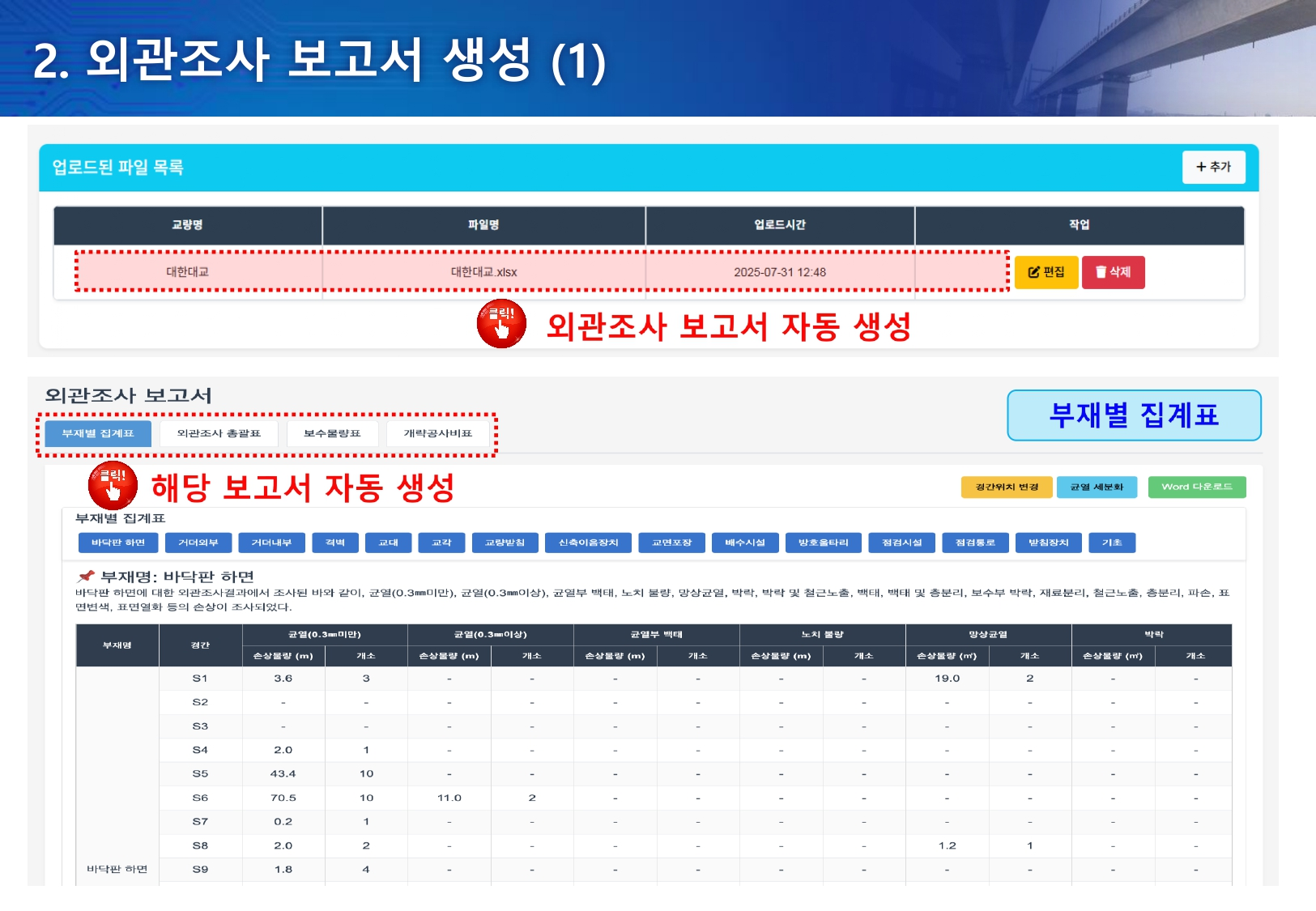Screen dimensions: 1316x911
Task: Select the 부재별 집계표 tab
Action: point(98,433)
